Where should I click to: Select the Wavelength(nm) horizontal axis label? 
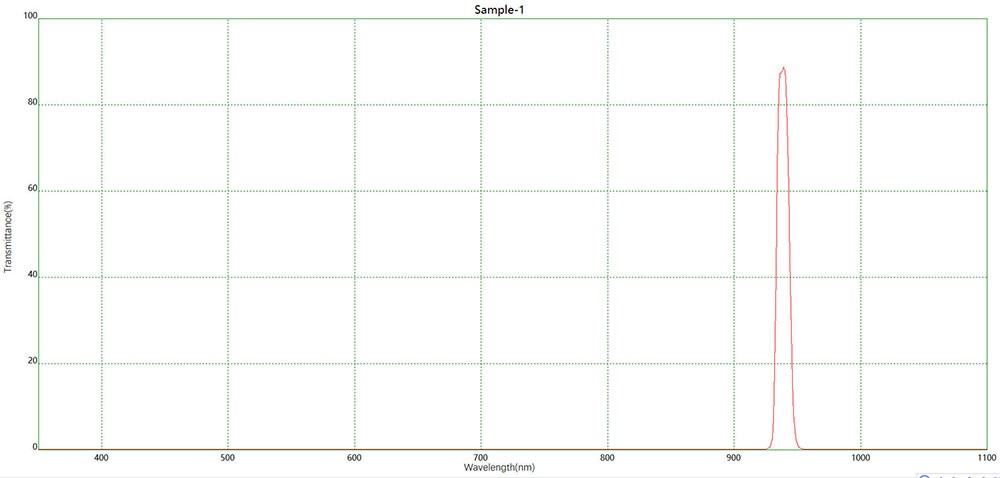(x=499, y=467)
